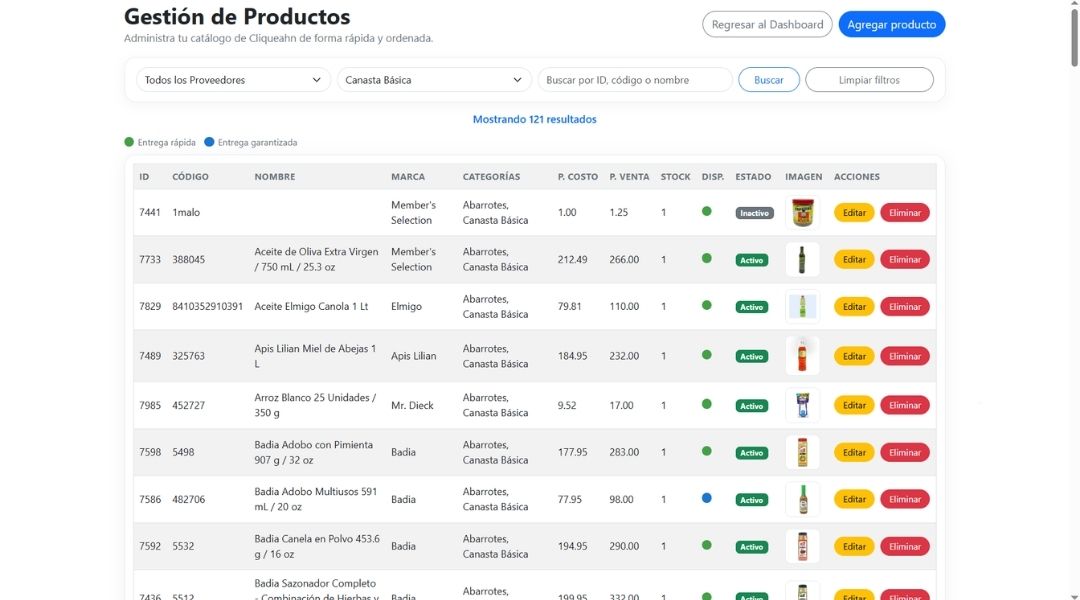Click Eliminar for Aceite de Oliva Extra Virgen
This screenshot has height=600, width=1080.
904,259
